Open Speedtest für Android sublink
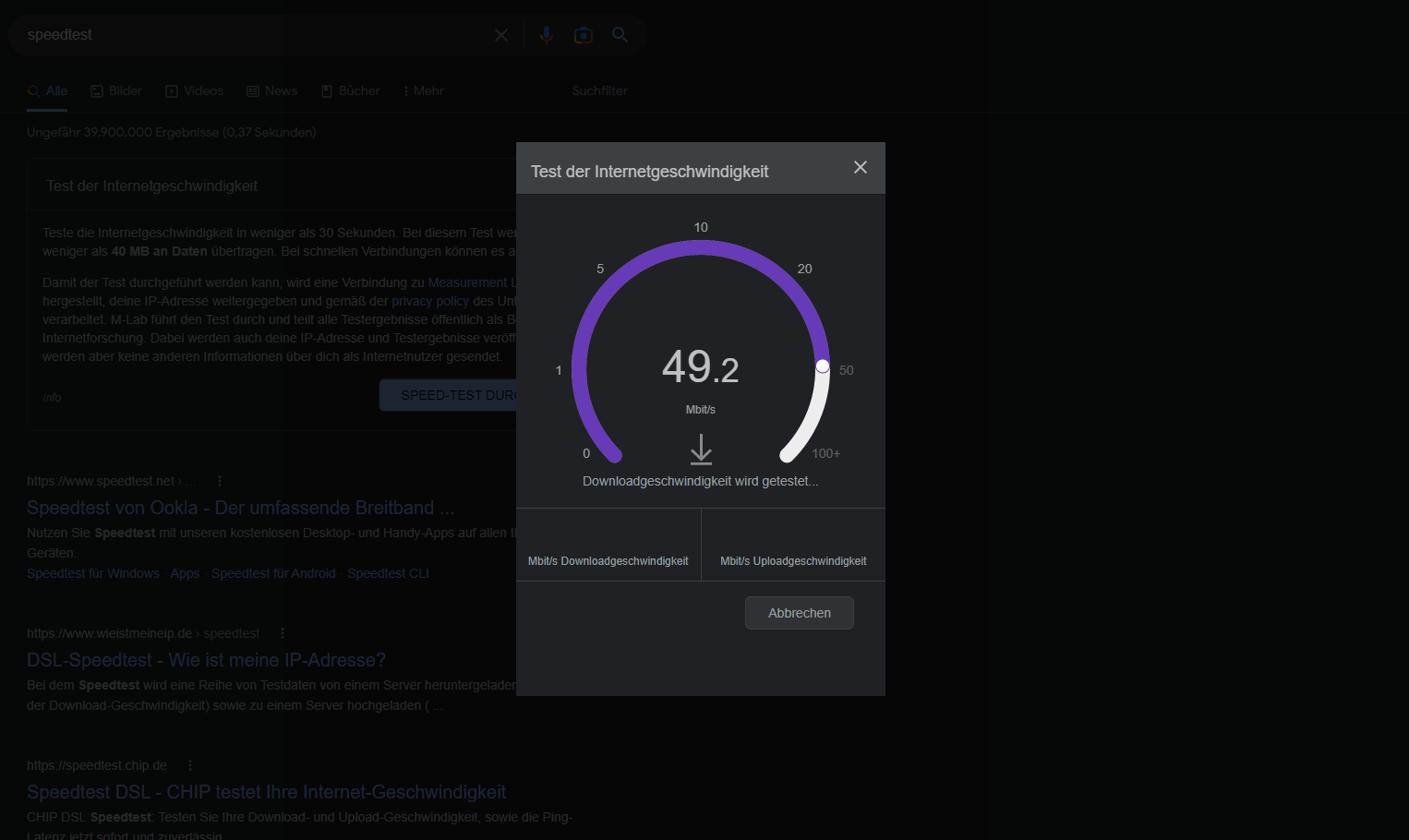1409x840 pixels. tap(273, 573)
